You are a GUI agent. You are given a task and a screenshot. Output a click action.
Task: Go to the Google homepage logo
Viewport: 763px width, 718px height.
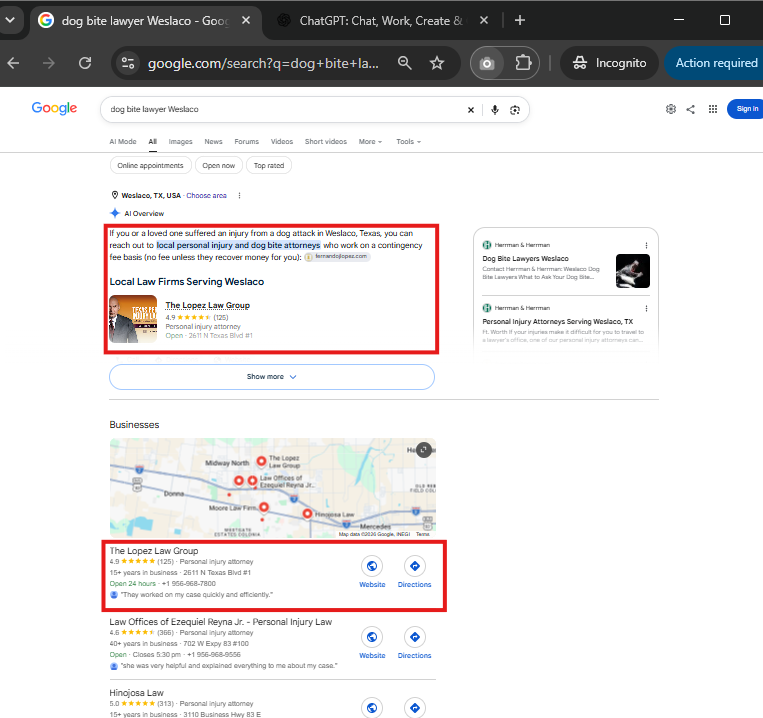(x=54, y=108)
